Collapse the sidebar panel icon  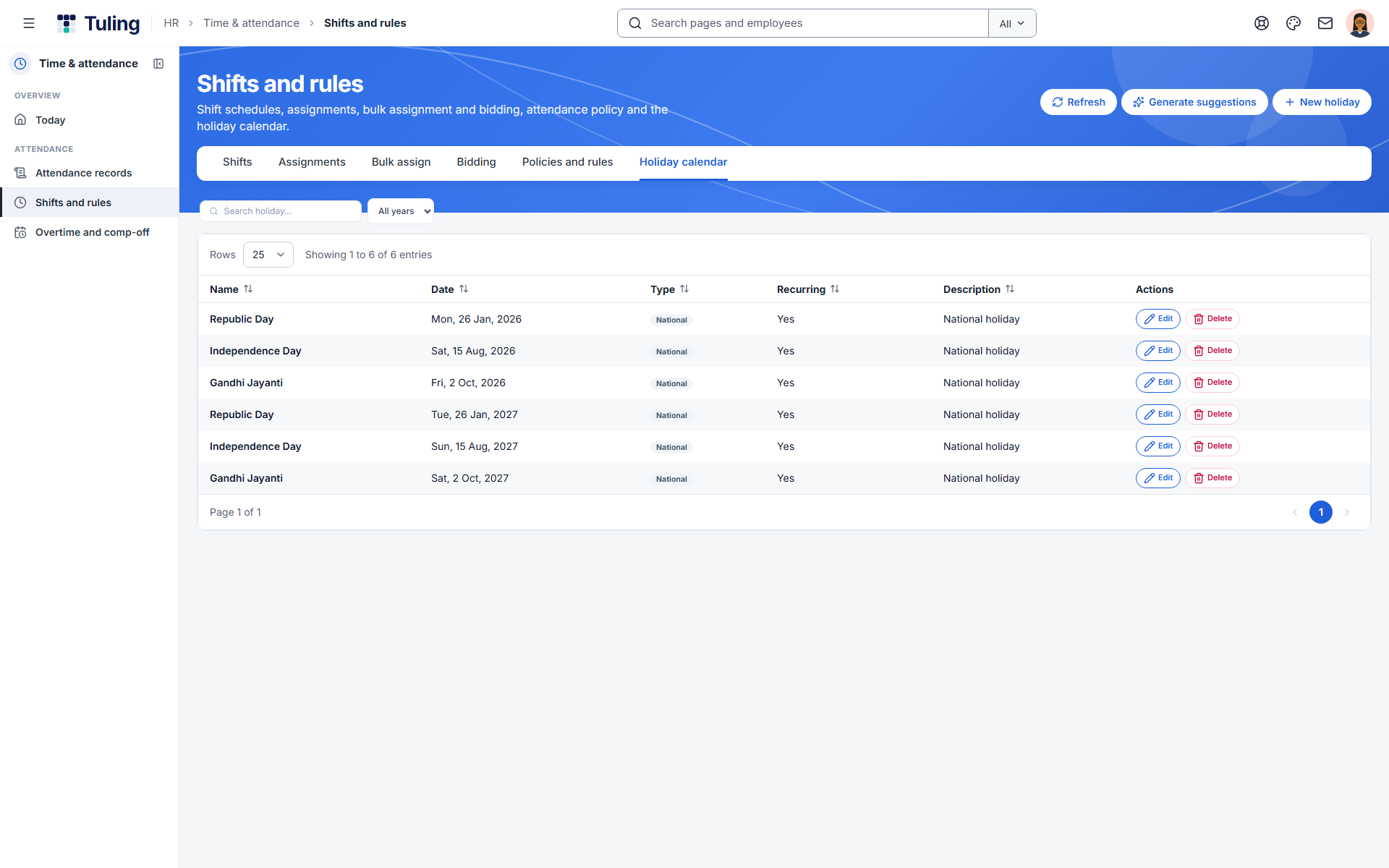(158, 64)
